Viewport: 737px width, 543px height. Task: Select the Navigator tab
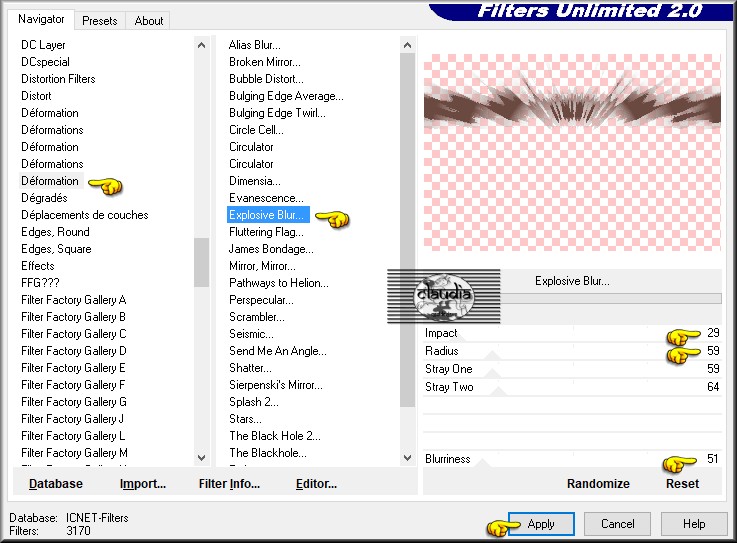click(41, 19)
